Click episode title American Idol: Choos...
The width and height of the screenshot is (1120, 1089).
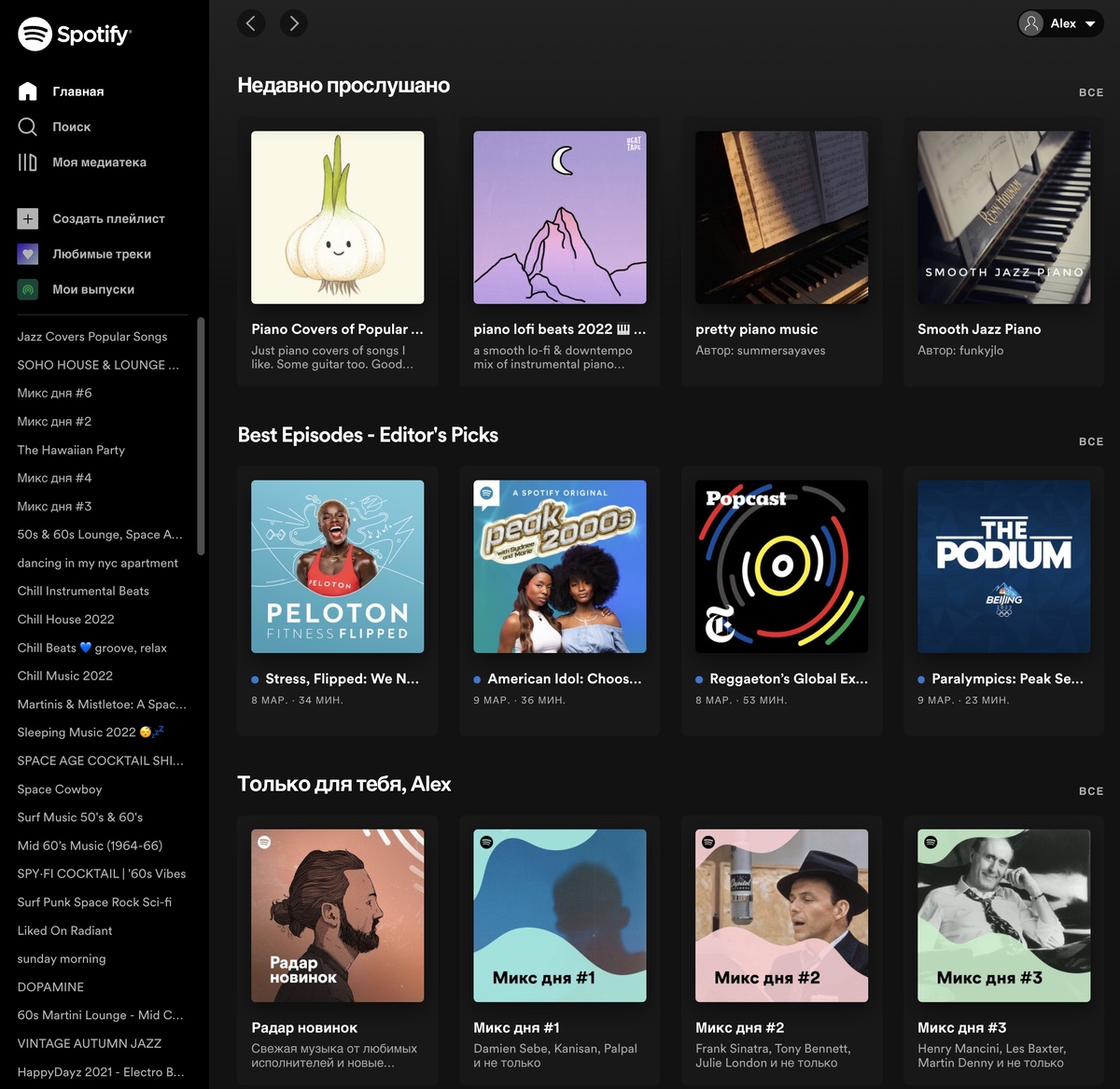coord(565,679)
